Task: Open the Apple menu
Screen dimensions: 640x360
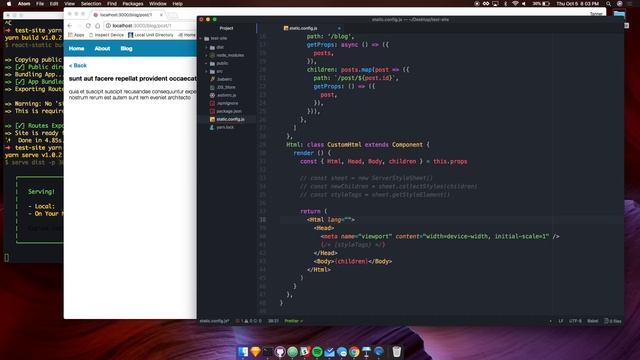Action: click(x=9, y=3)
